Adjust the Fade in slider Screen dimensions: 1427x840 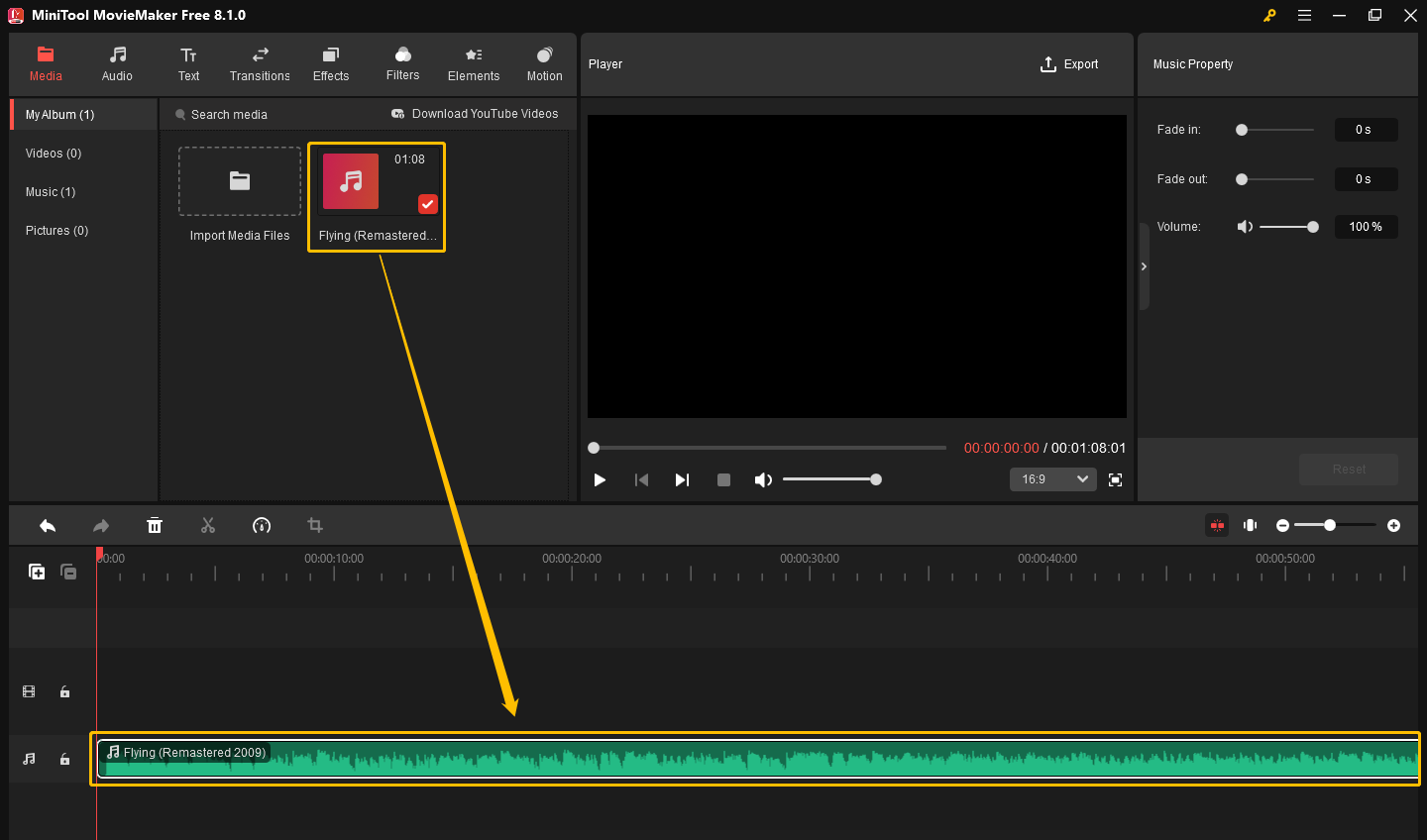coord(1275,130)
